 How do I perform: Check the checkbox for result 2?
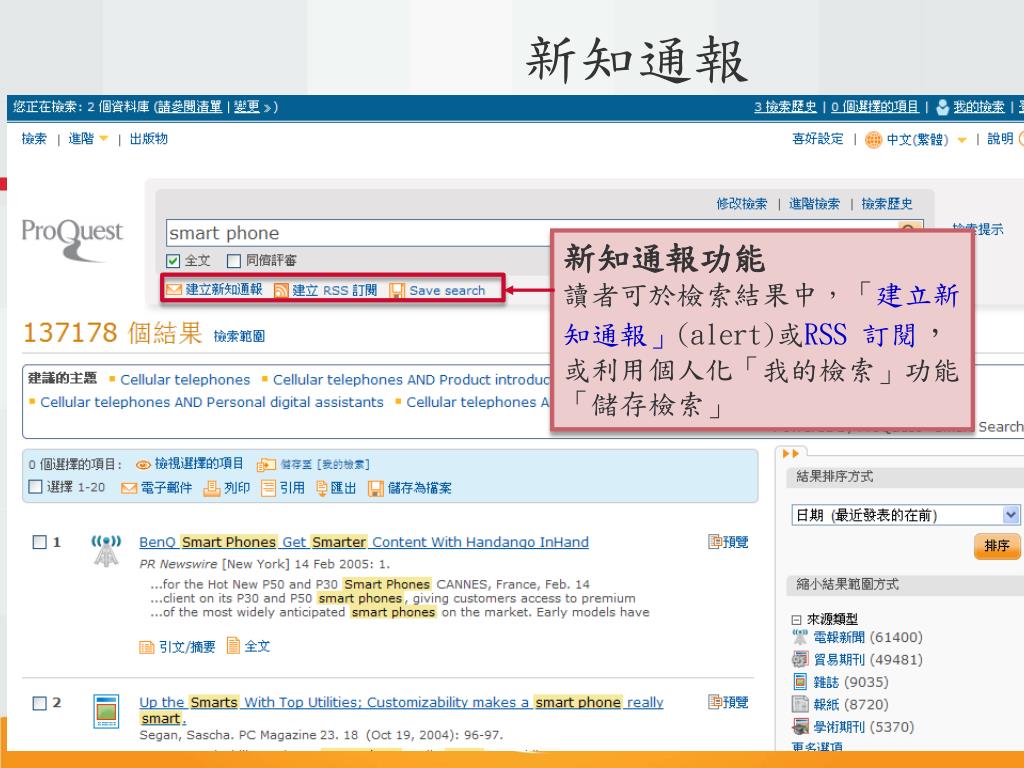tap(39, 703)
